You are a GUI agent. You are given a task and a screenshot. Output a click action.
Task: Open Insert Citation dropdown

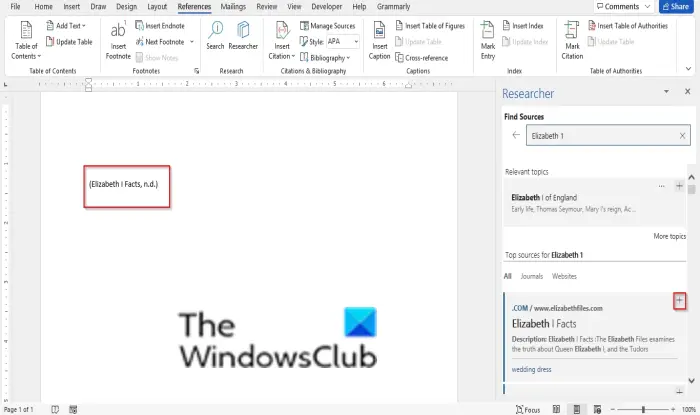(282, 41)
